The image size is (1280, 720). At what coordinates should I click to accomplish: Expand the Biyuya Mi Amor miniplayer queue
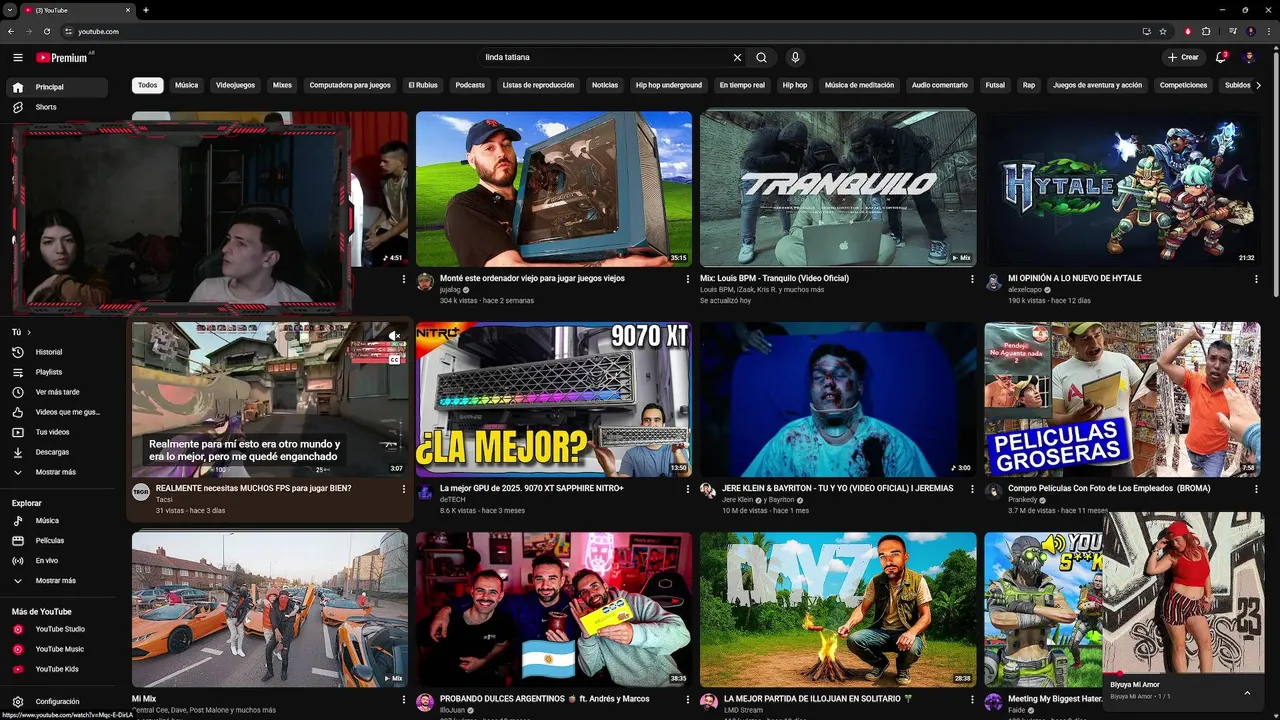pyautogui.click(x=1247, y=693)
